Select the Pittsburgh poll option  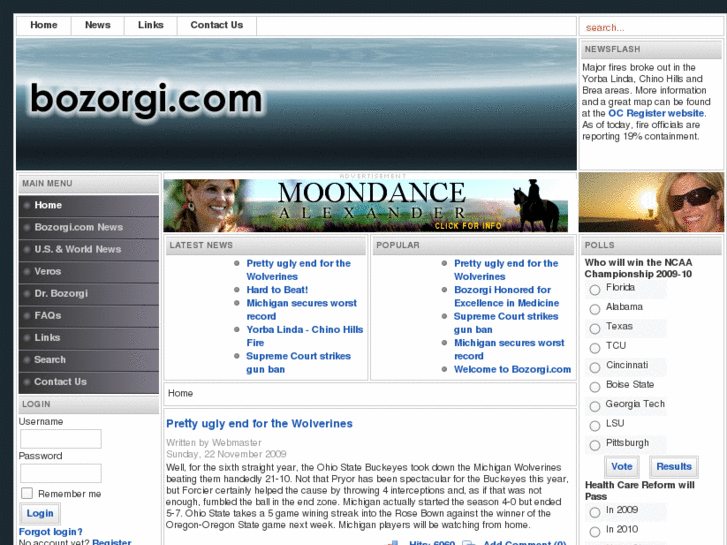595,445
